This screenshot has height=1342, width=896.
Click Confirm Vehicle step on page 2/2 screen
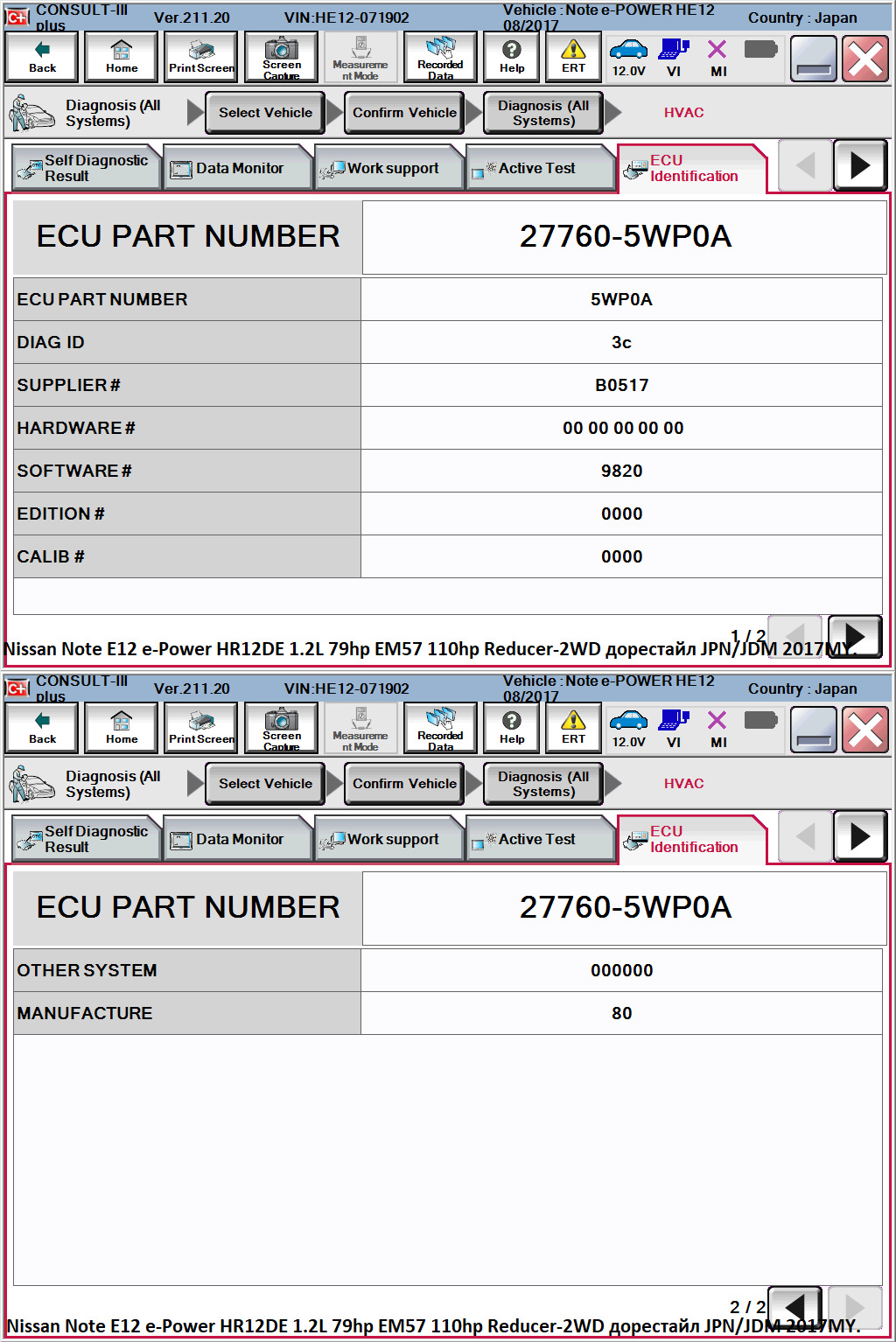point(404,784)
